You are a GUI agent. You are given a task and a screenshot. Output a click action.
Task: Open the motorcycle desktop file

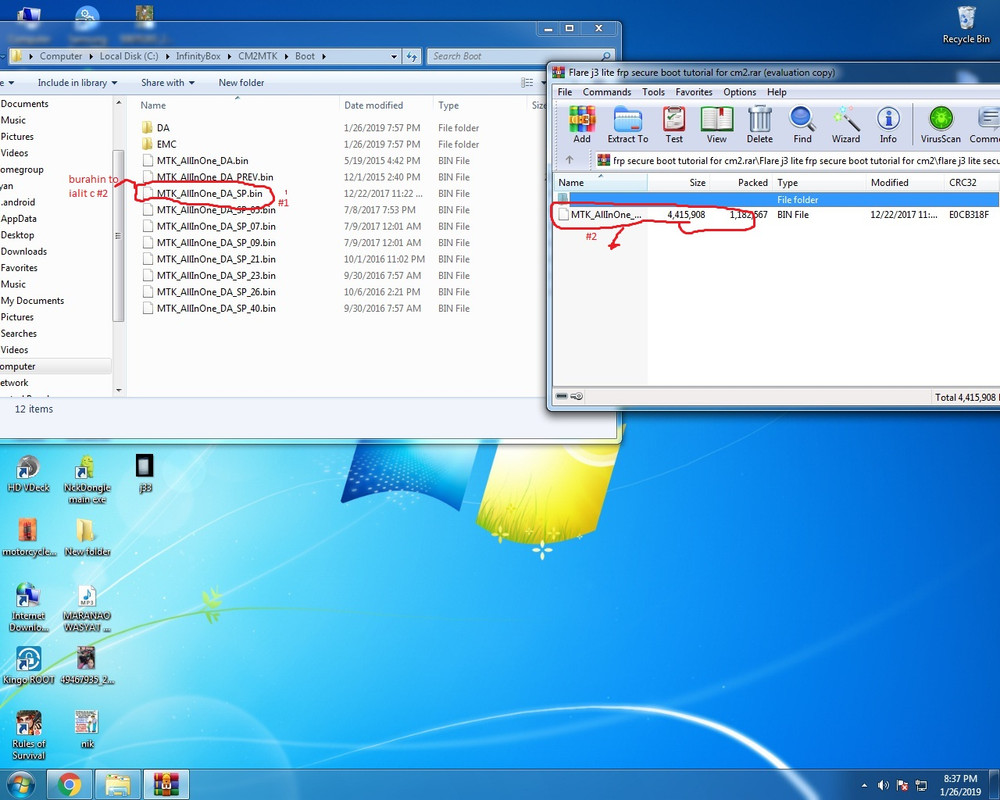28,538
